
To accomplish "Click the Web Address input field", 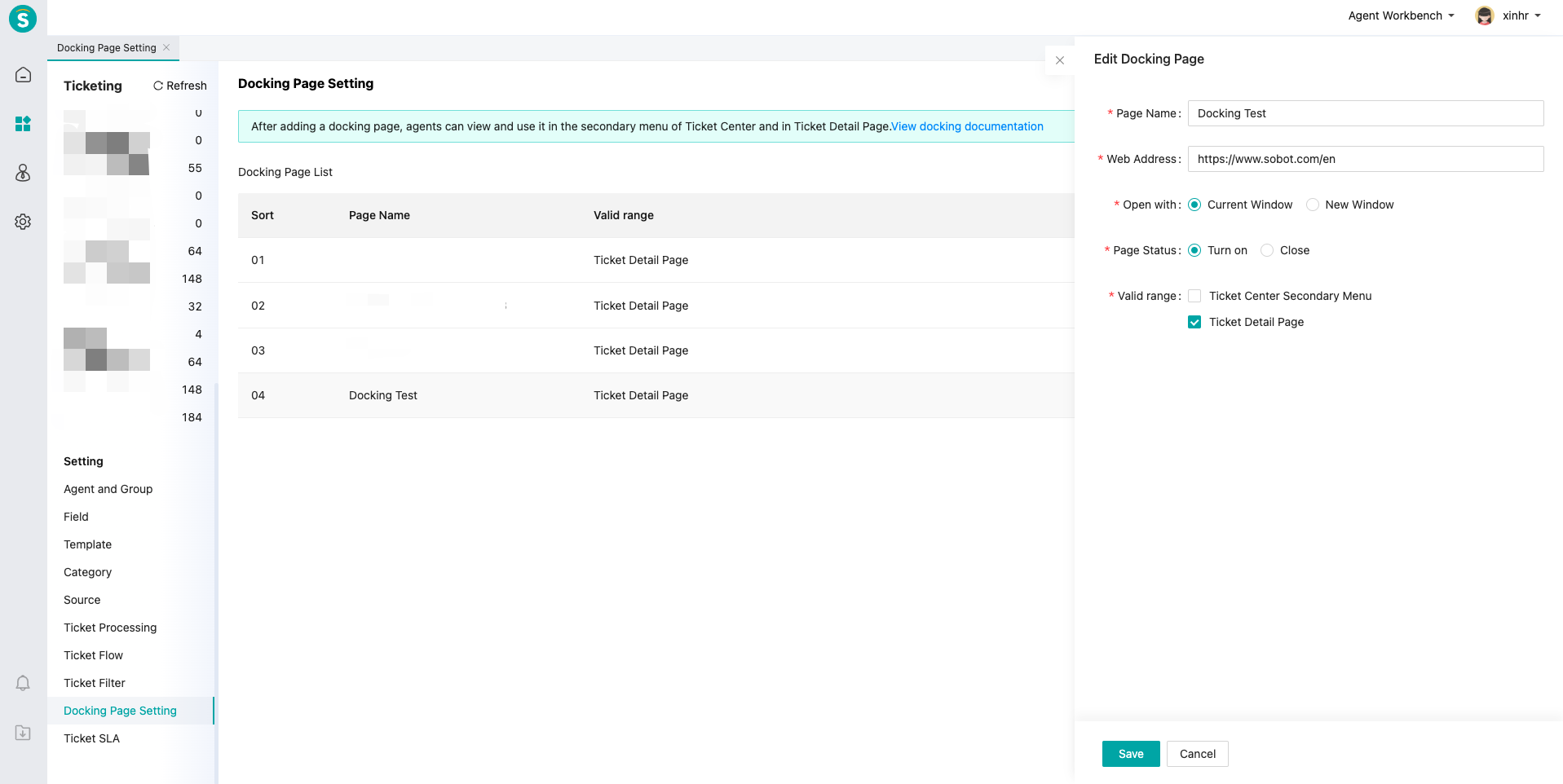I will coord(1366,159).
